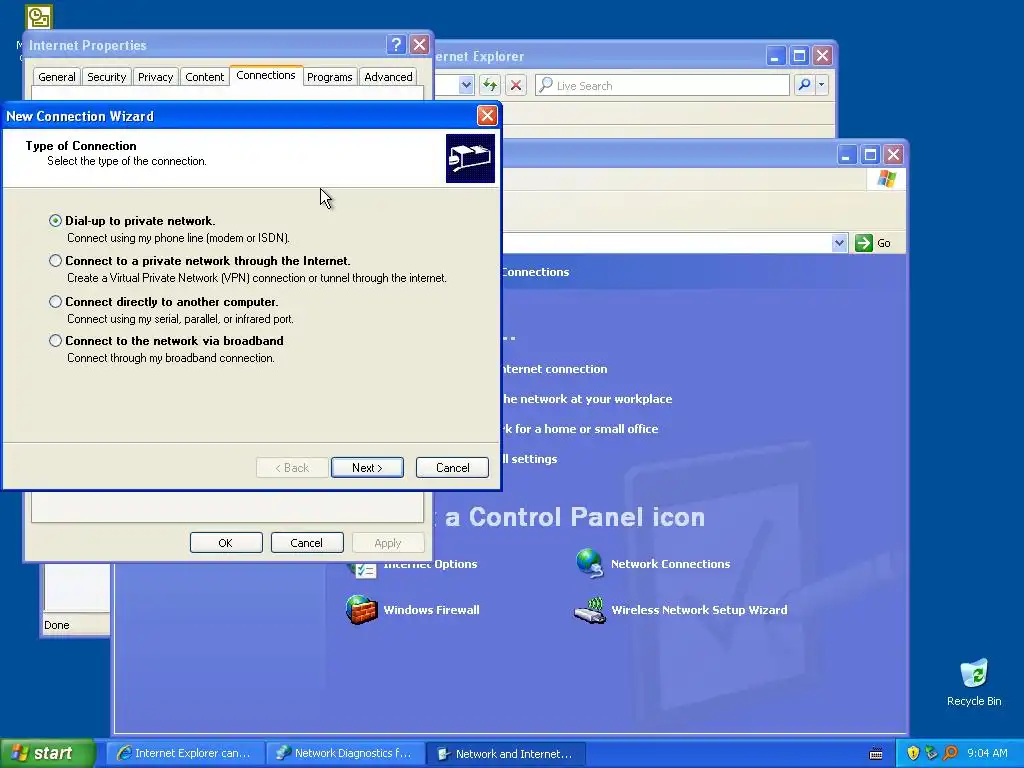Screen dimensions: 1024x768
Task: Open Network Connections globe icon
Action: click(590, 564)
